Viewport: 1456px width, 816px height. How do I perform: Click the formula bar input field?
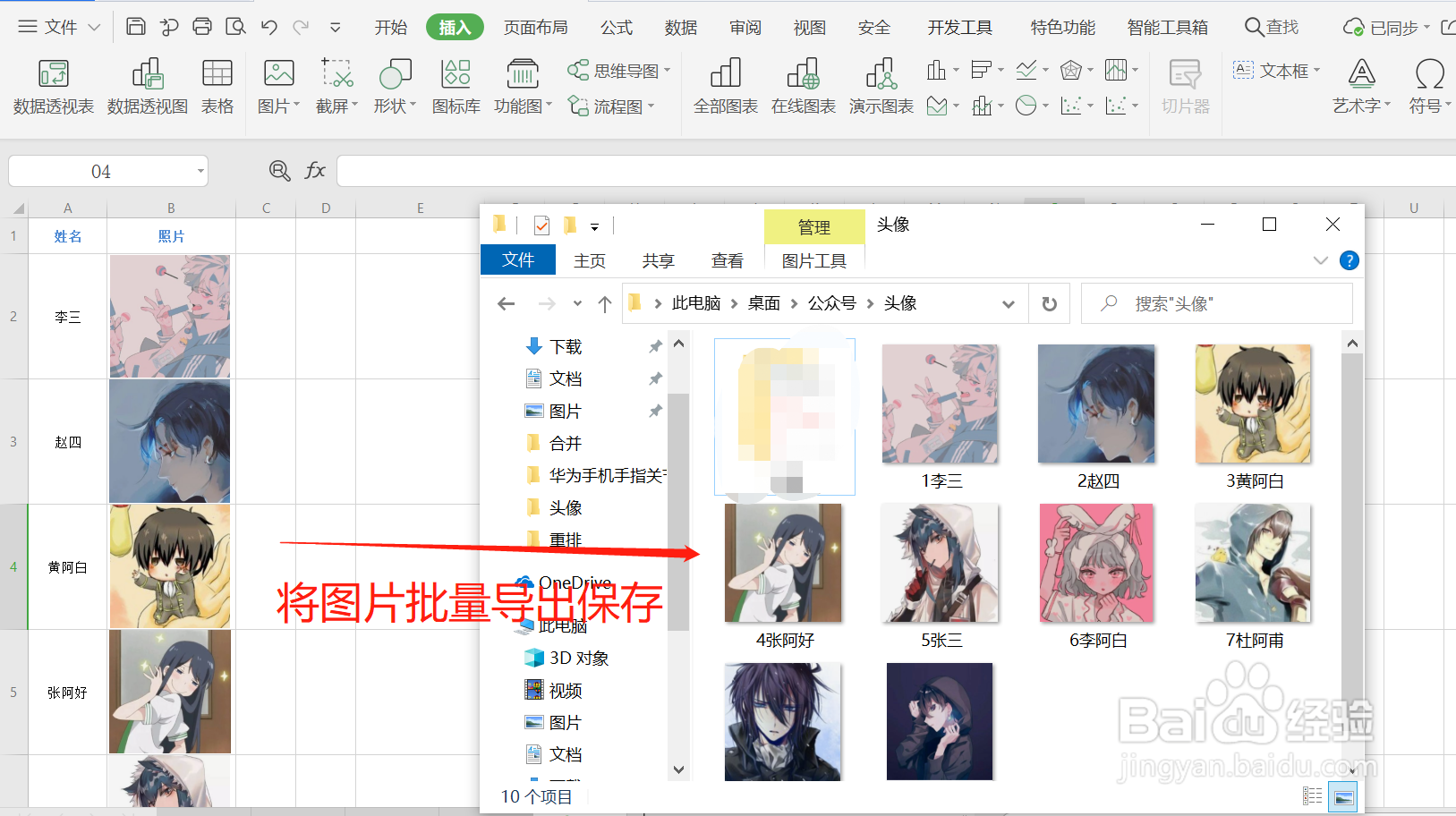(x=895, y=171)
